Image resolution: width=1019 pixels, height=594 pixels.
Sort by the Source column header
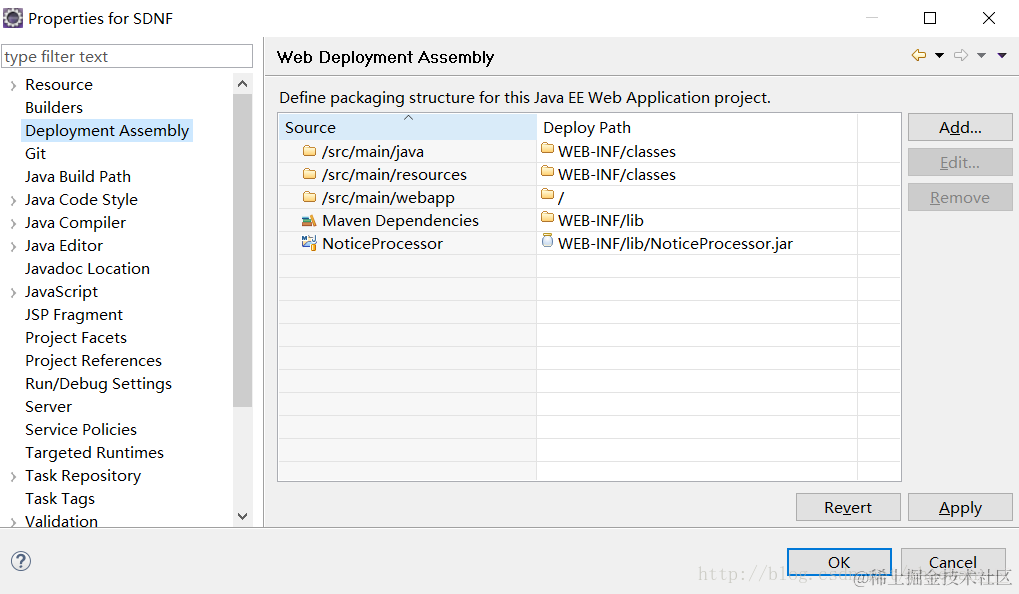click(407, 128)
